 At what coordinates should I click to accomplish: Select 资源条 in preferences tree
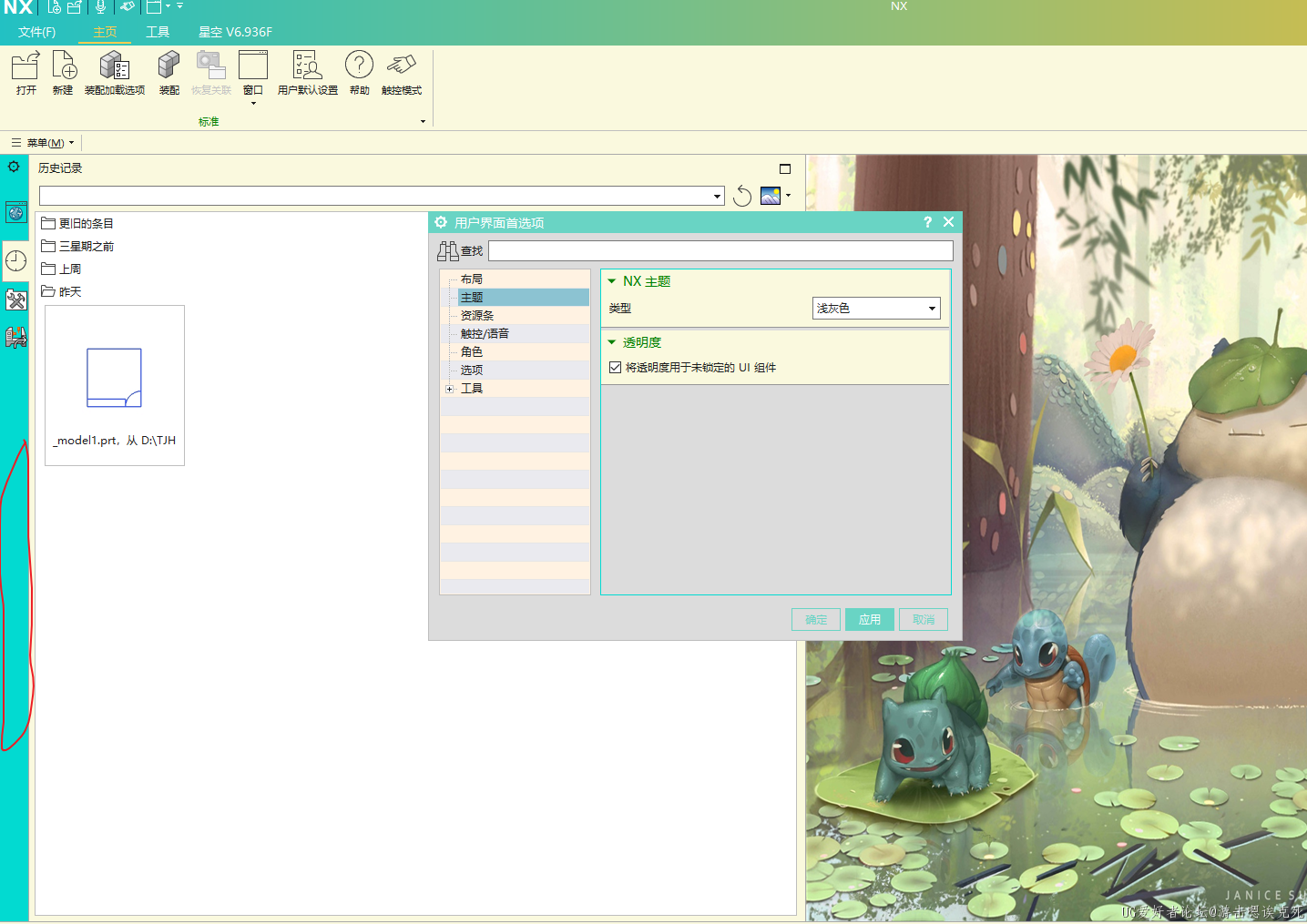(477, 316)
